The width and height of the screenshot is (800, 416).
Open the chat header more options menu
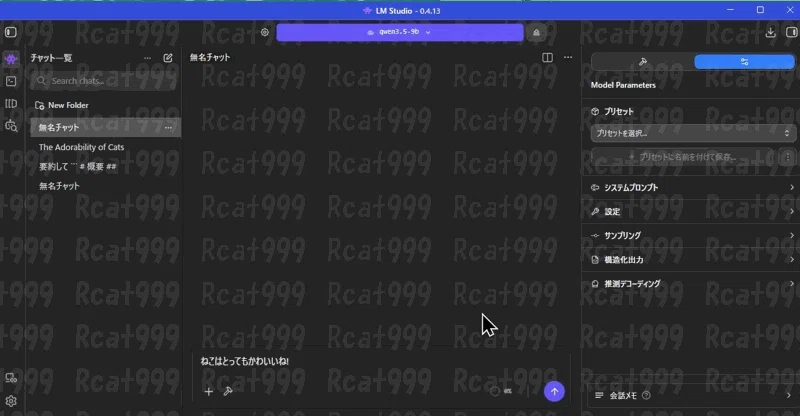568,57
